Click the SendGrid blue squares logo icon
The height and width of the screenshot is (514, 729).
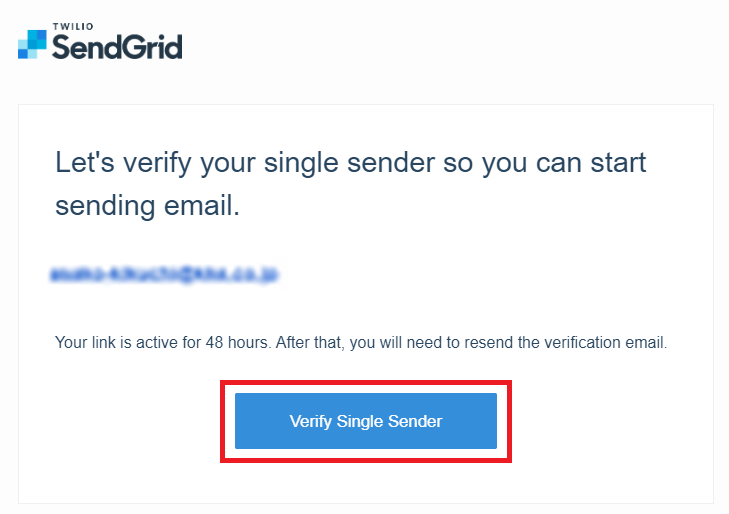32,45
